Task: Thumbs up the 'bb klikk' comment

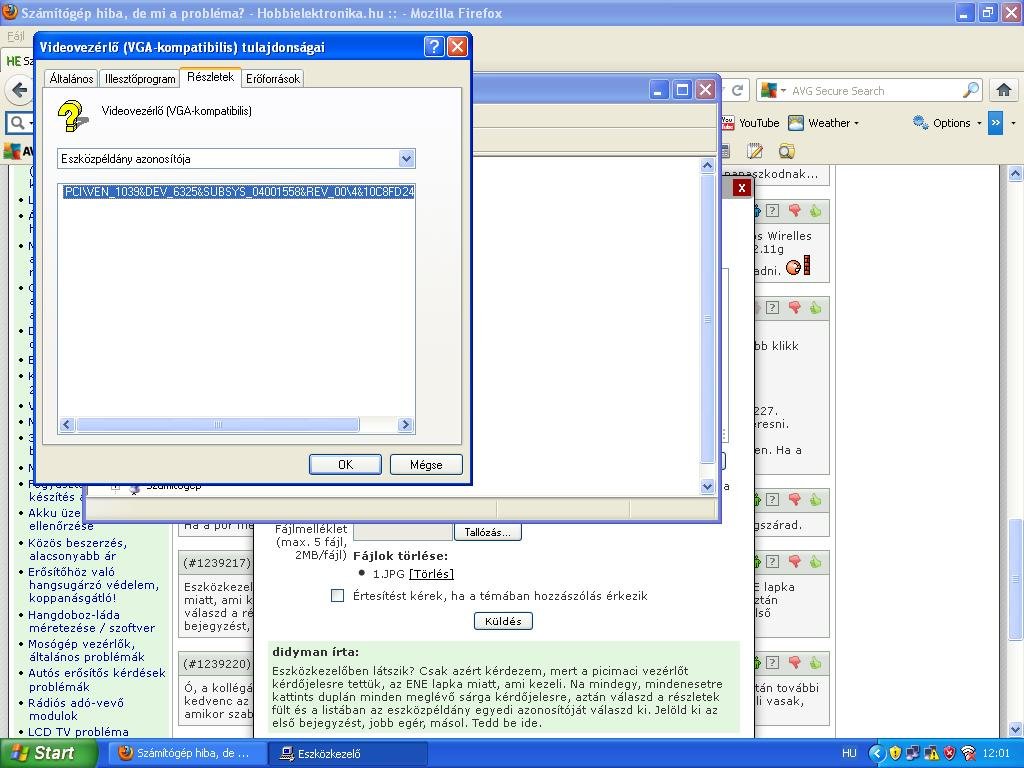Action: 815,307
